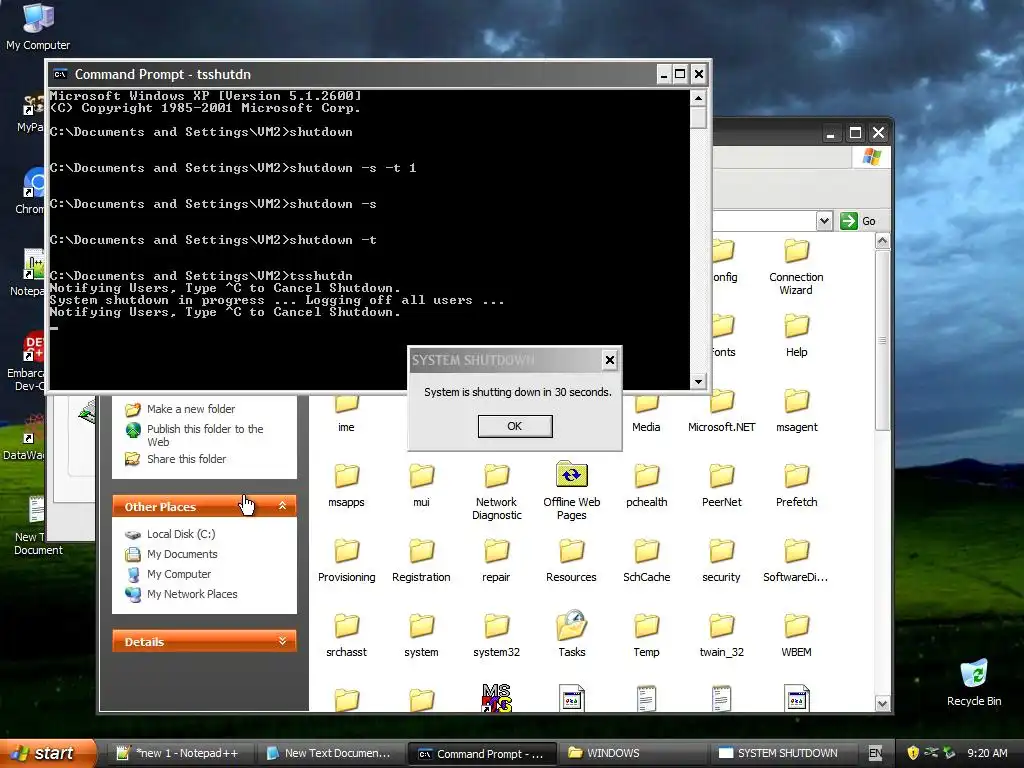The width and height of the screenshot is (1024, 768).
Task: Open the Registration folder
Action: tap(421, 560)
